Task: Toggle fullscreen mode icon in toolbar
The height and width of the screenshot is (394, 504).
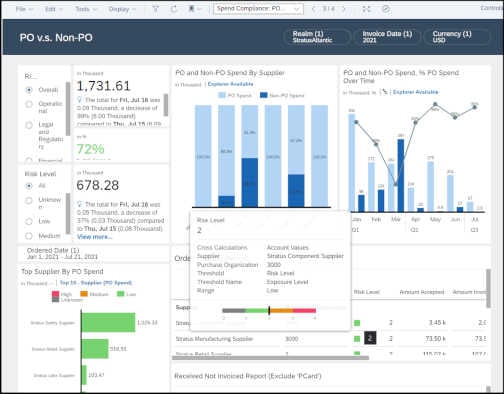Action: click(x=367, y=9)
